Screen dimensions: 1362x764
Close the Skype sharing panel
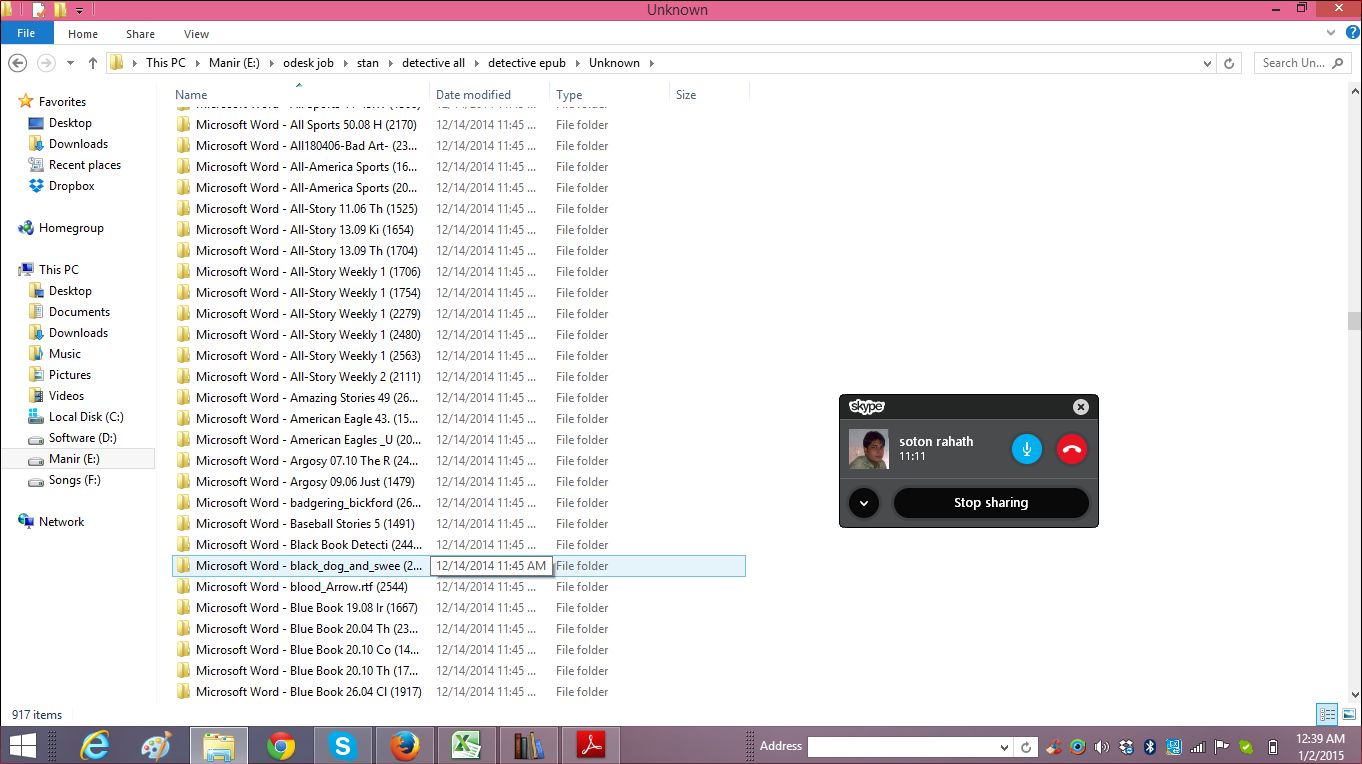[x=1080, y=407]
